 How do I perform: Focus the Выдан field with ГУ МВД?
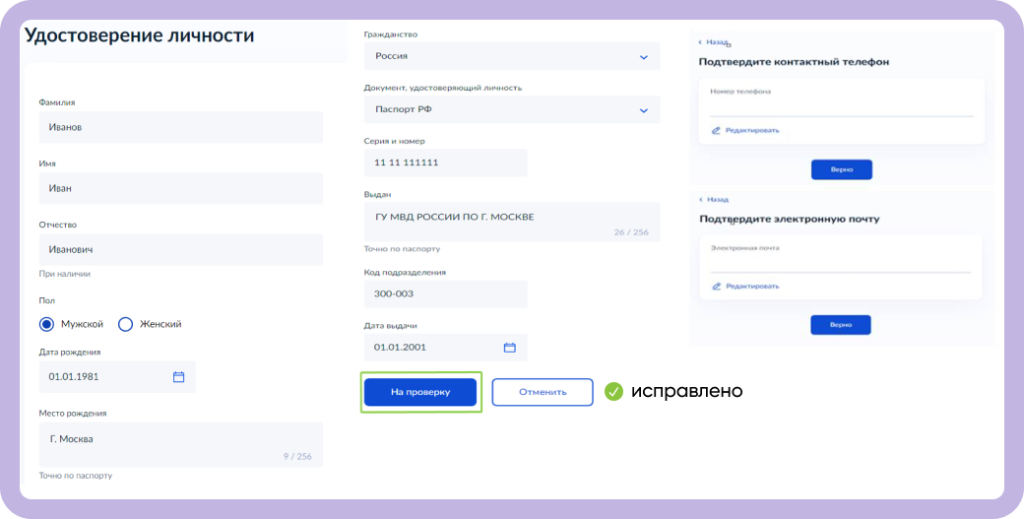pyautogui.click(x=512, y=222)
